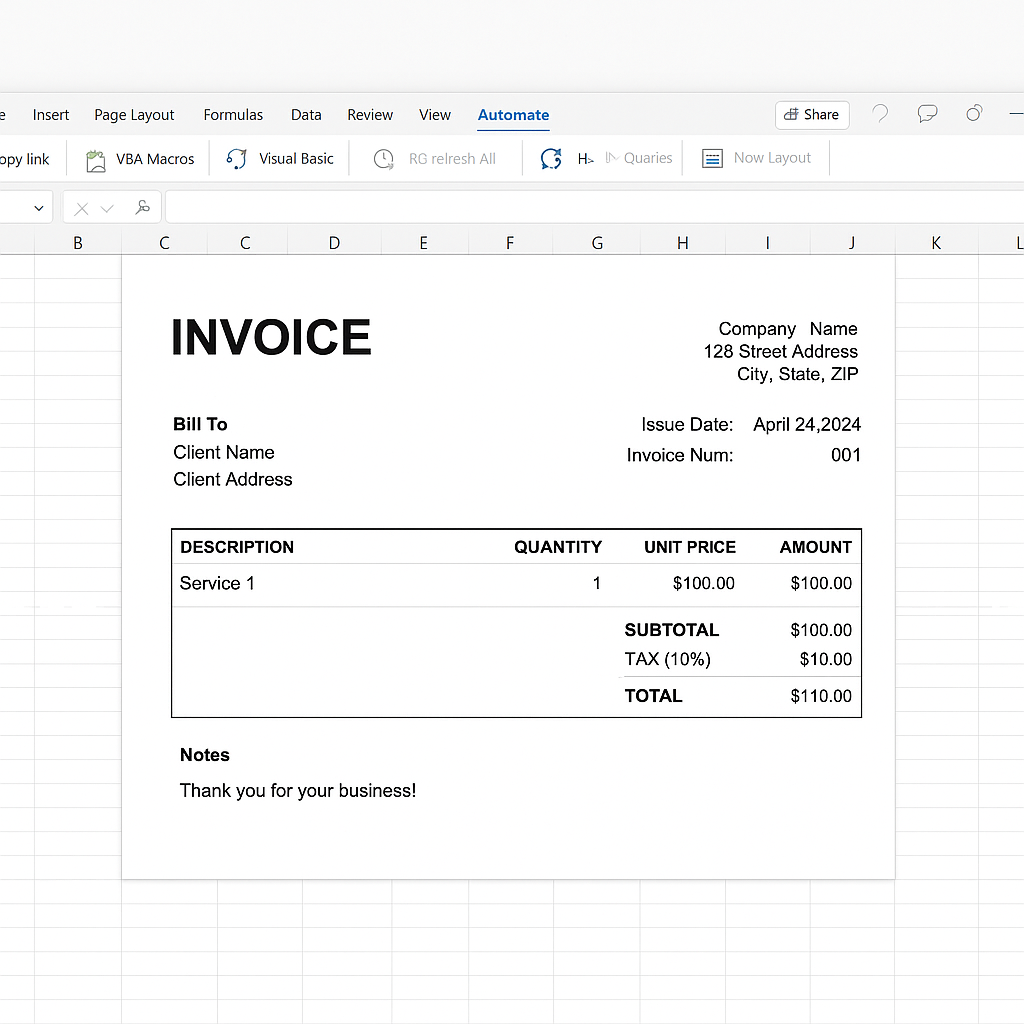1024x1024 pixels.
Task: Click the VBA Macros icon
Action: click(x=96, y=160)
